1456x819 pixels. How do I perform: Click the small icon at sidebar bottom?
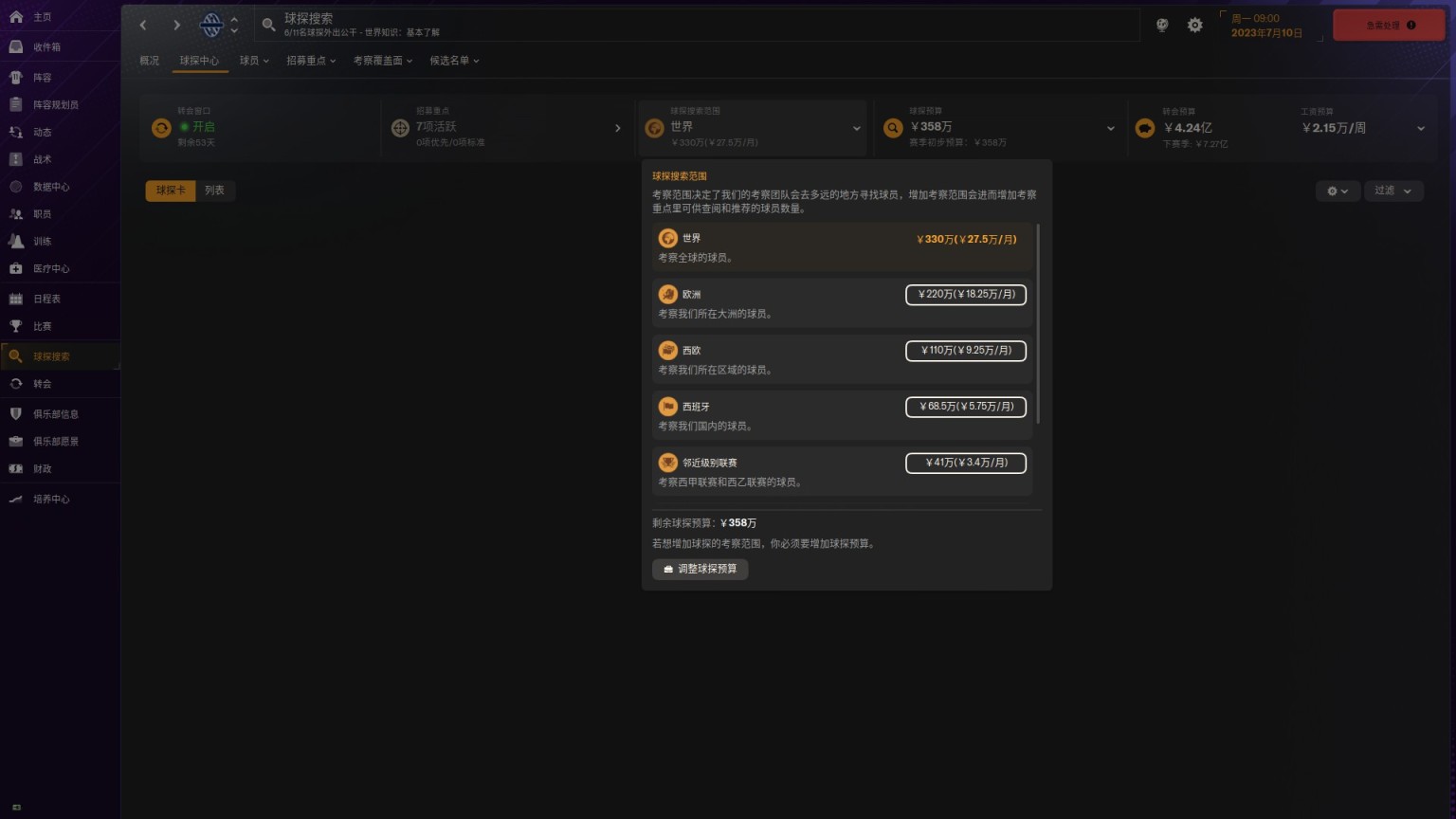(16, 807)
